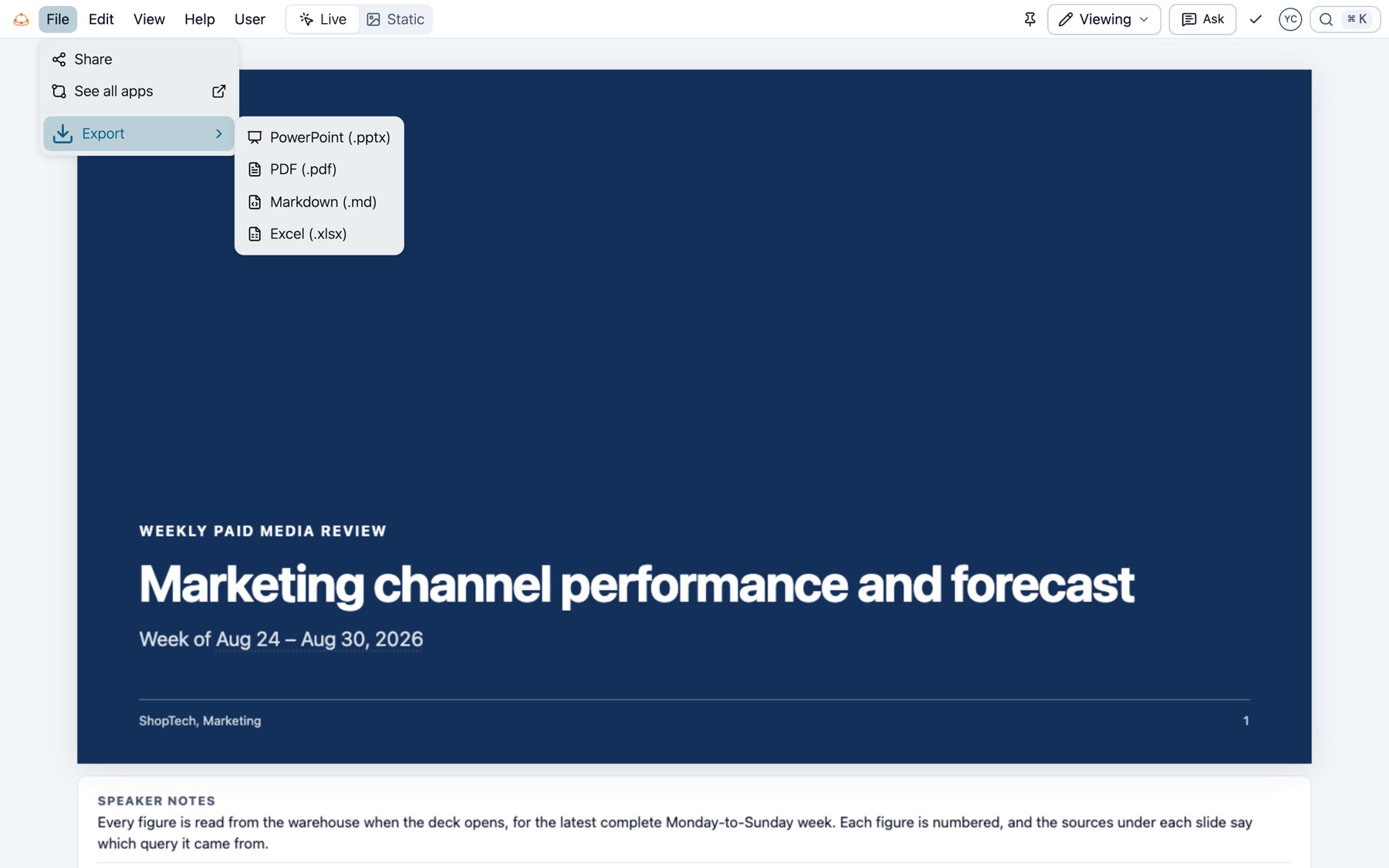
Task: Click the Weekly Paid Media Review heading
Action: point(262,531)
